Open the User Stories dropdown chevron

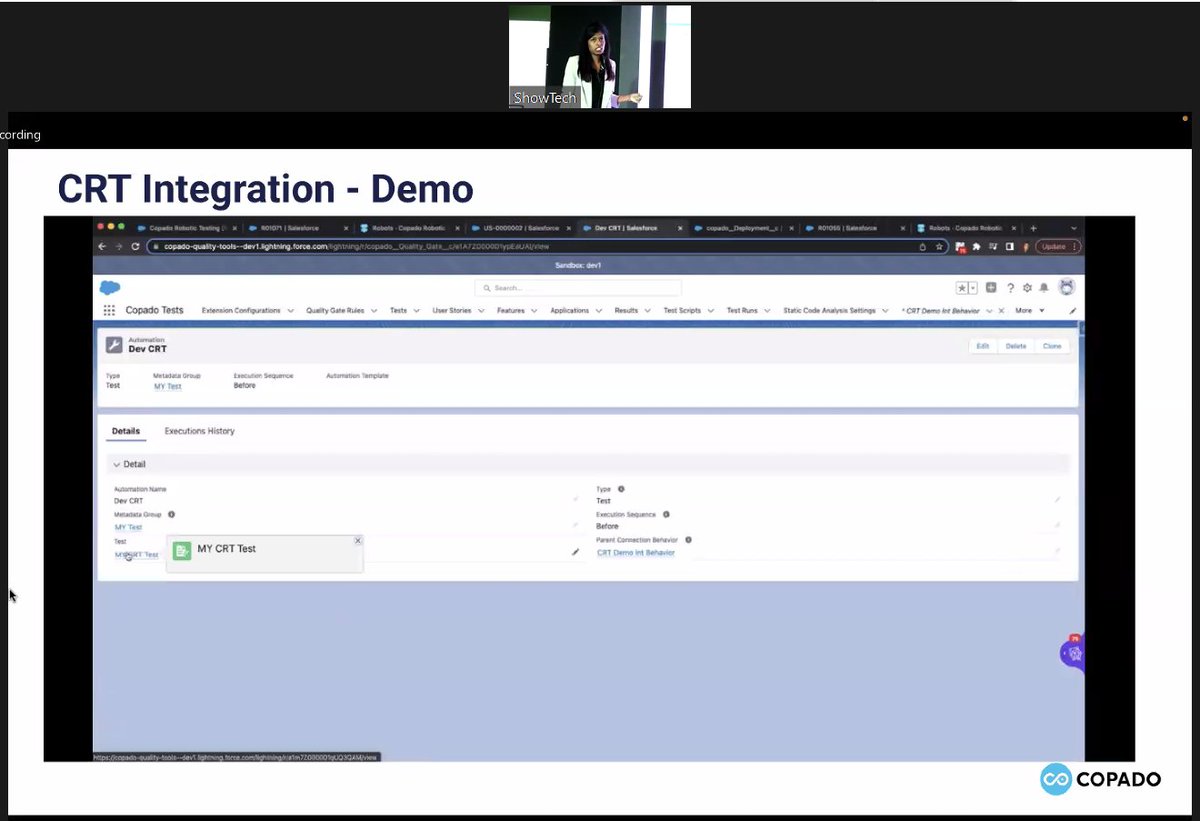482,311
